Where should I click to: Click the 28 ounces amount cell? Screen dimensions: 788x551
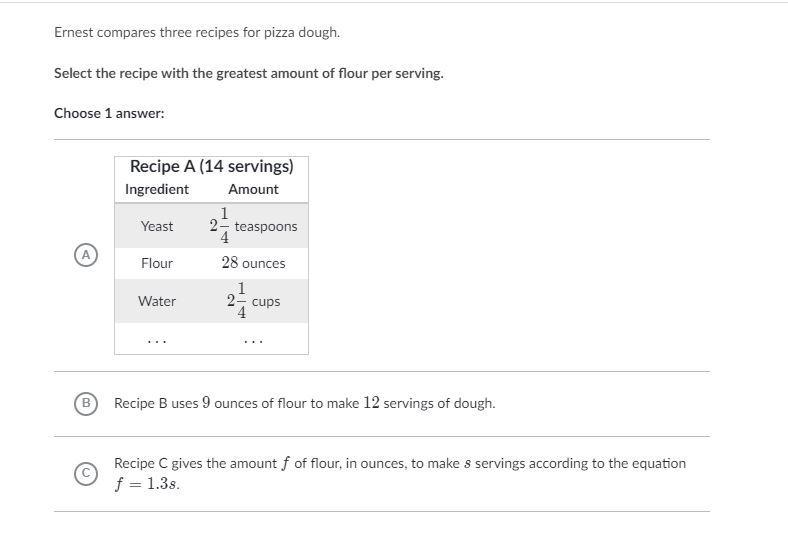253,263
